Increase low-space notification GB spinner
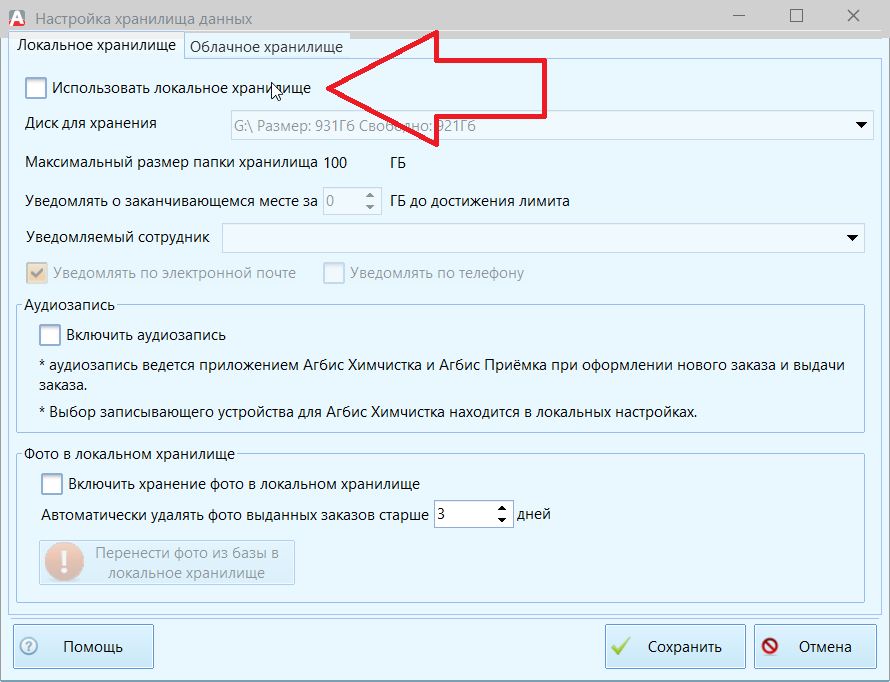 point(370,195)
